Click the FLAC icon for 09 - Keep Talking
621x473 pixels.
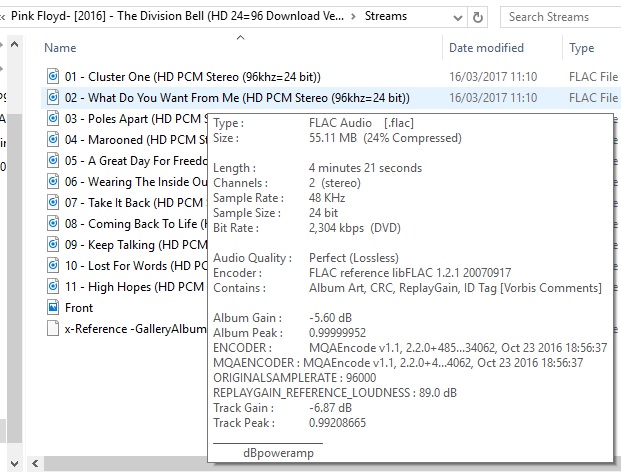click(53, 244)
